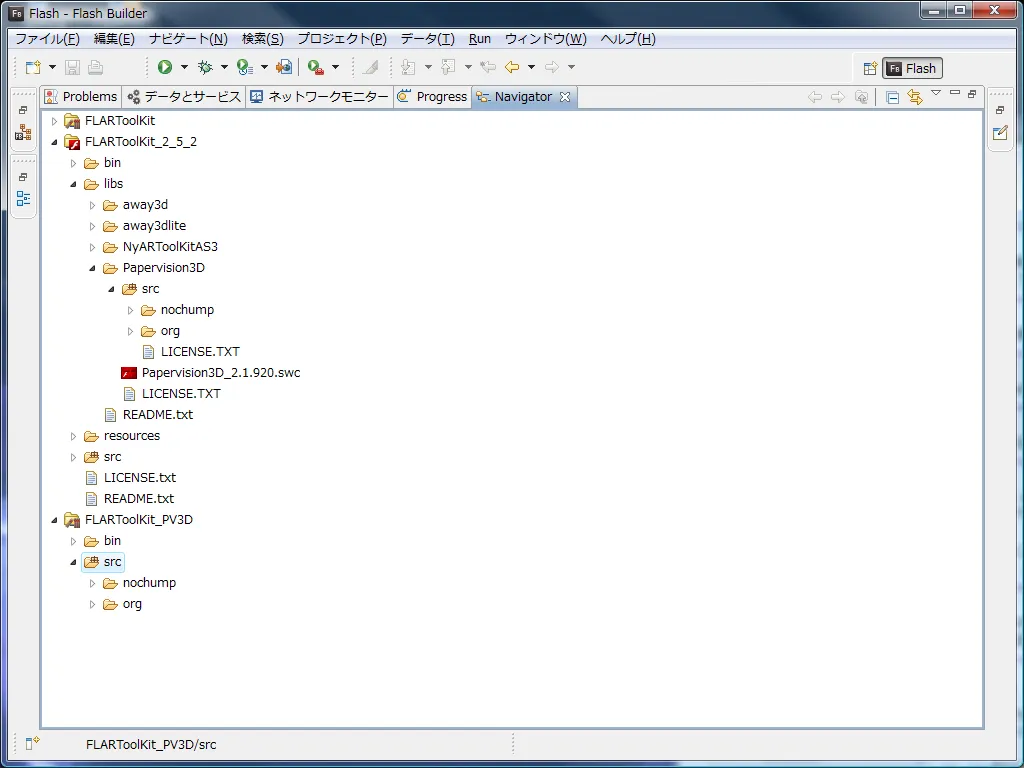1024x768 pixels.
Task: Open the Run menu
Action: [x=480, y=39]
